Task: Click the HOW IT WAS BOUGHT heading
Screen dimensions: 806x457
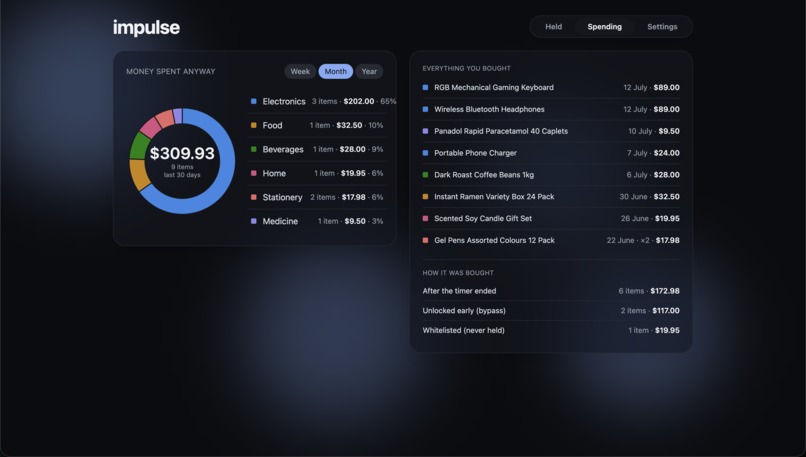Action: tap(458, 273)
